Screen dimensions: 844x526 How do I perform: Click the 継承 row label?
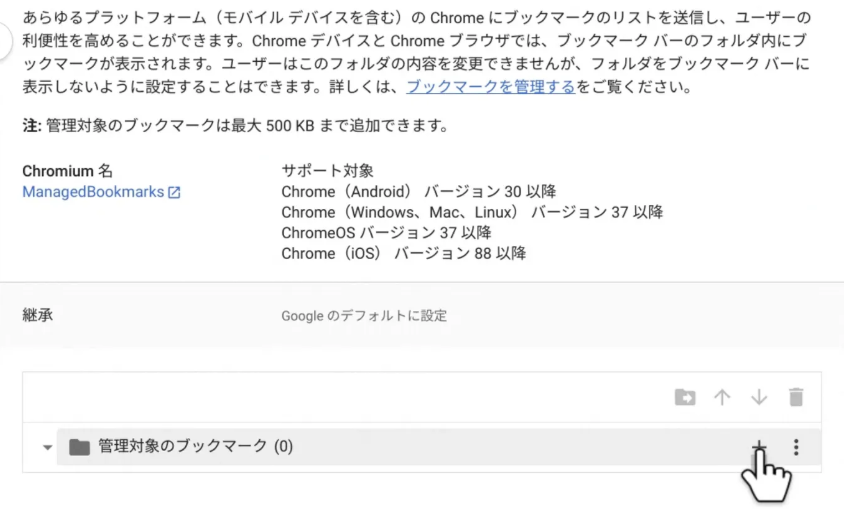coord(38,316)
